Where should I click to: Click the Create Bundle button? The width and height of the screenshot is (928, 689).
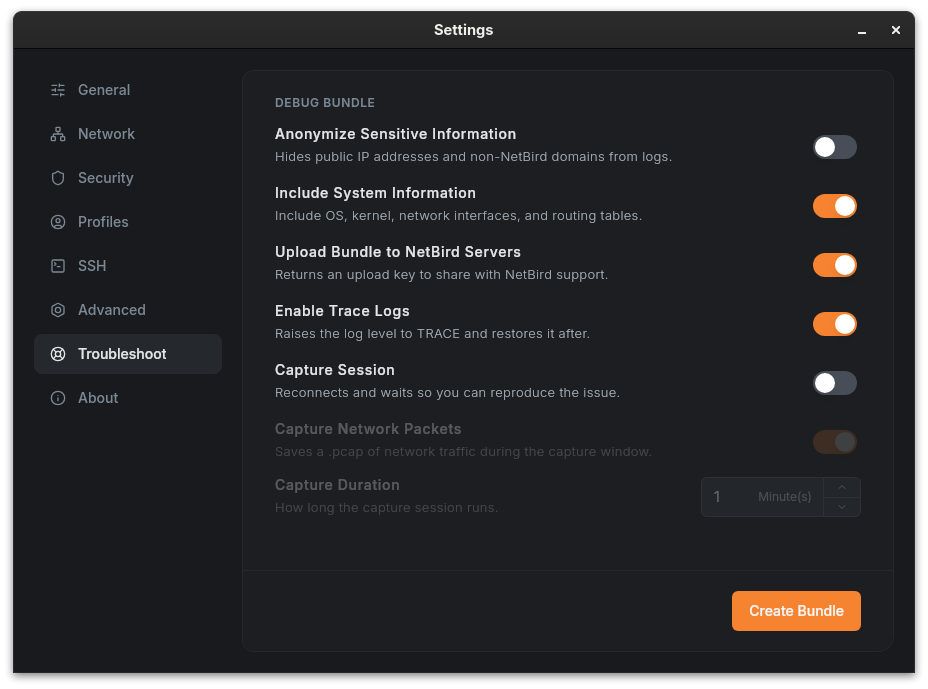(x=796, y=611)
